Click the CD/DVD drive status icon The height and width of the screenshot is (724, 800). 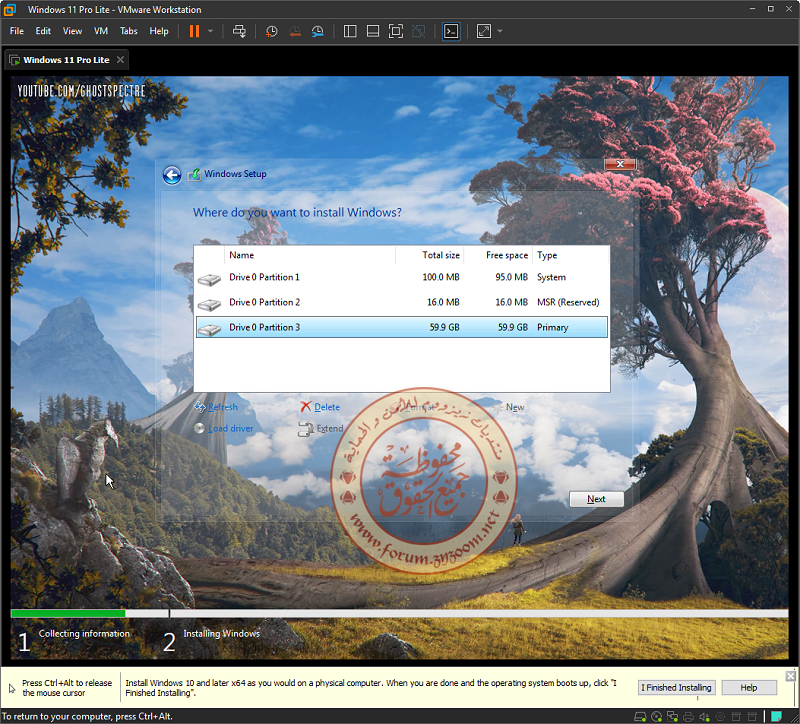(x=657, y=717)
